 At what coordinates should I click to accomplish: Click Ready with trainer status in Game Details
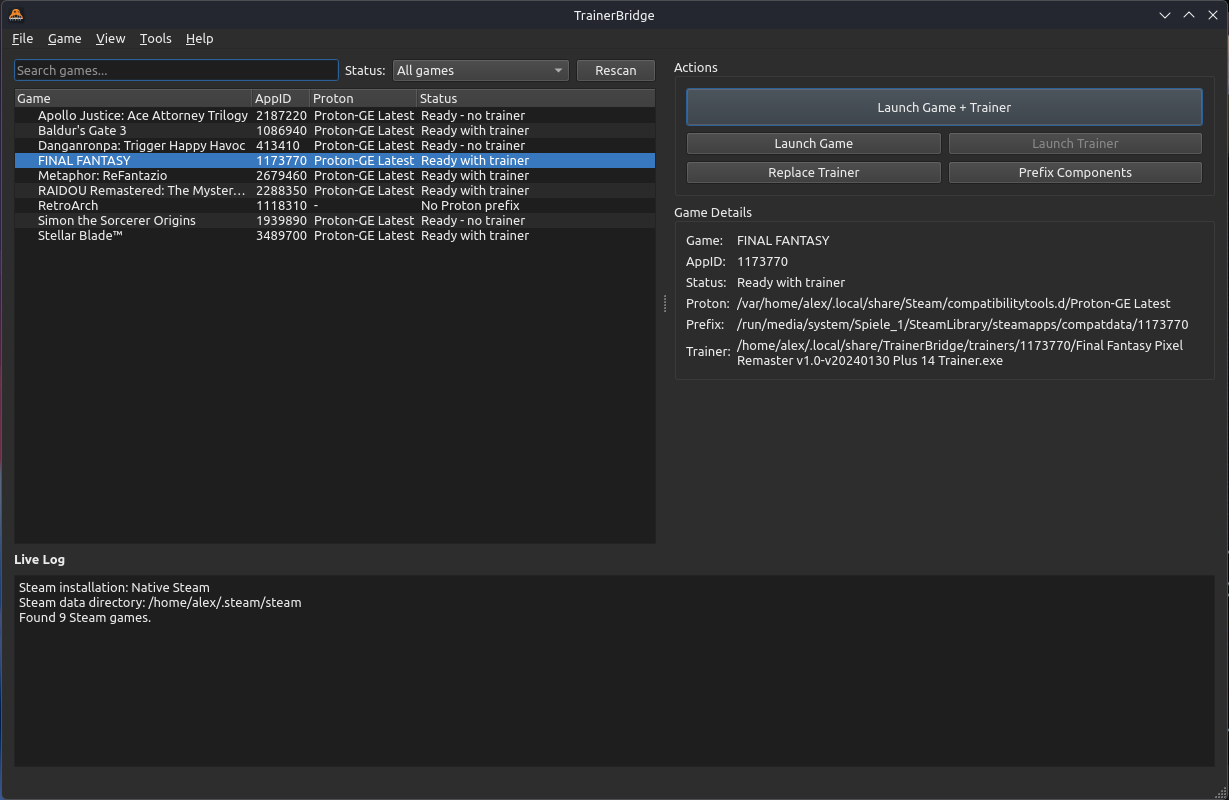791,282
